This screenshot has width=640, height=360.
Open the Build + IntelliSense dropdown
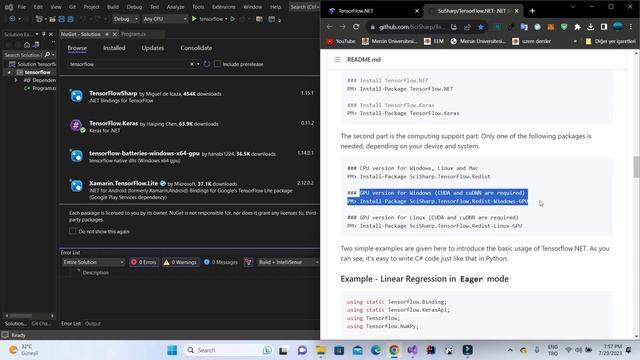pyautogui.click(x=288, y=262)
